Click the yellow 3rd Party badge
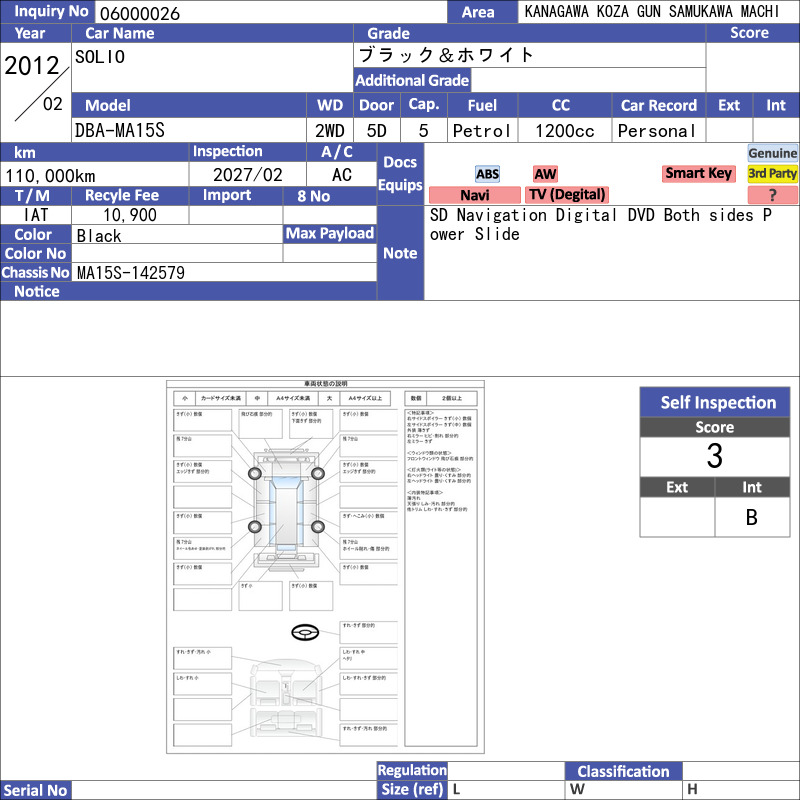This screenshot has width=800, height=800. [772, 173]
